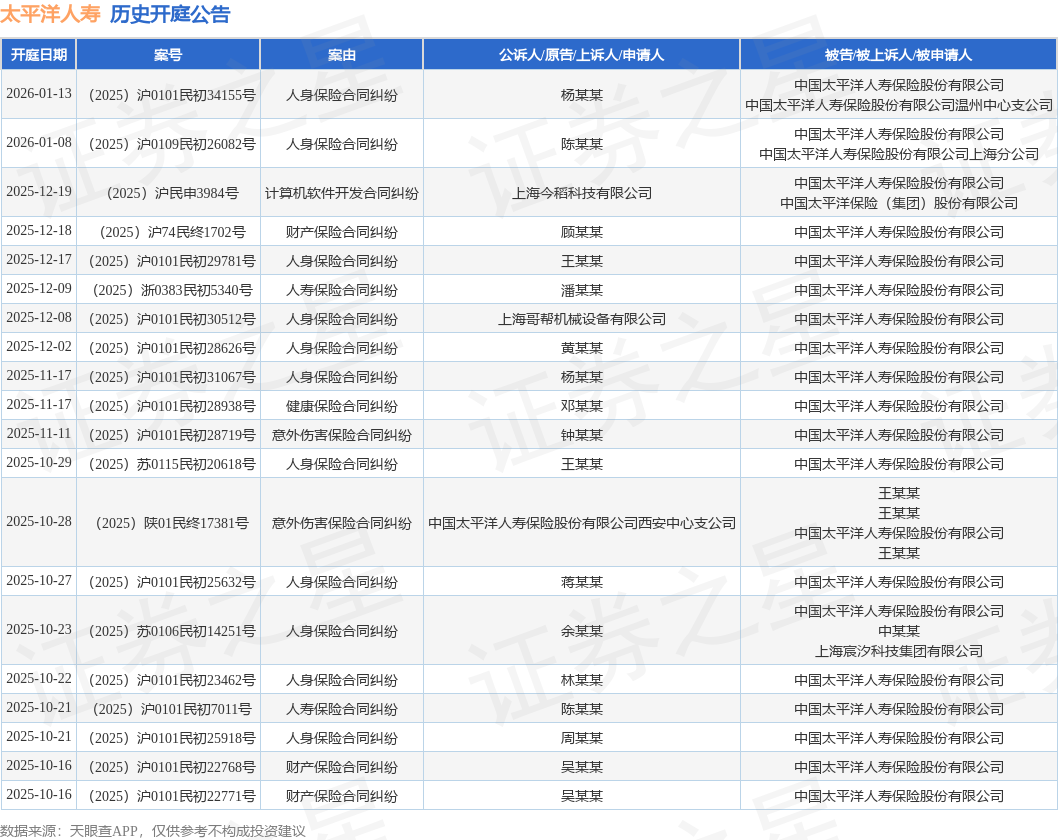Select the 被告/被上诉人/被申请人 column header

tap(899, 55)
